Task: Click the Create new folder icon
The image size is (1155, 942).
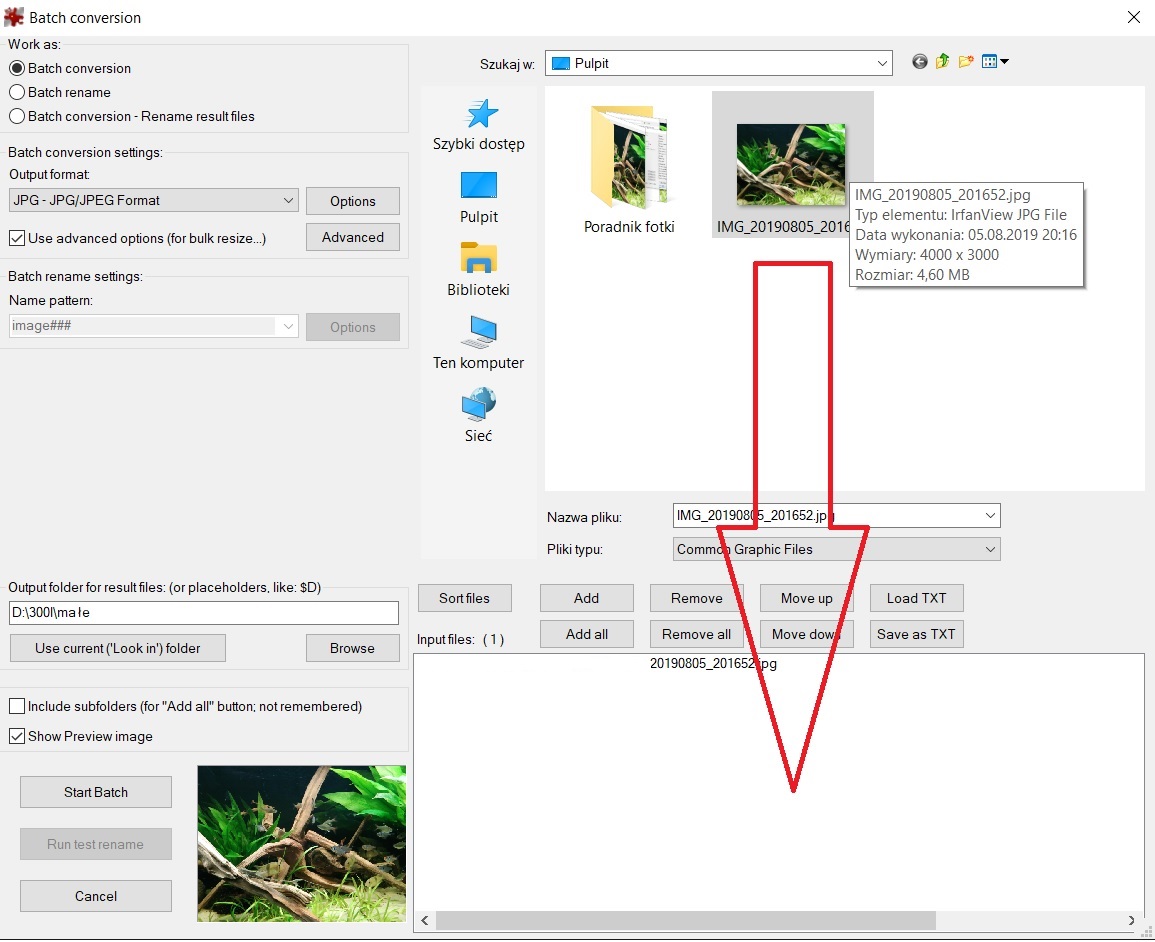Action: pyautogui.click(x=966, y=62)
